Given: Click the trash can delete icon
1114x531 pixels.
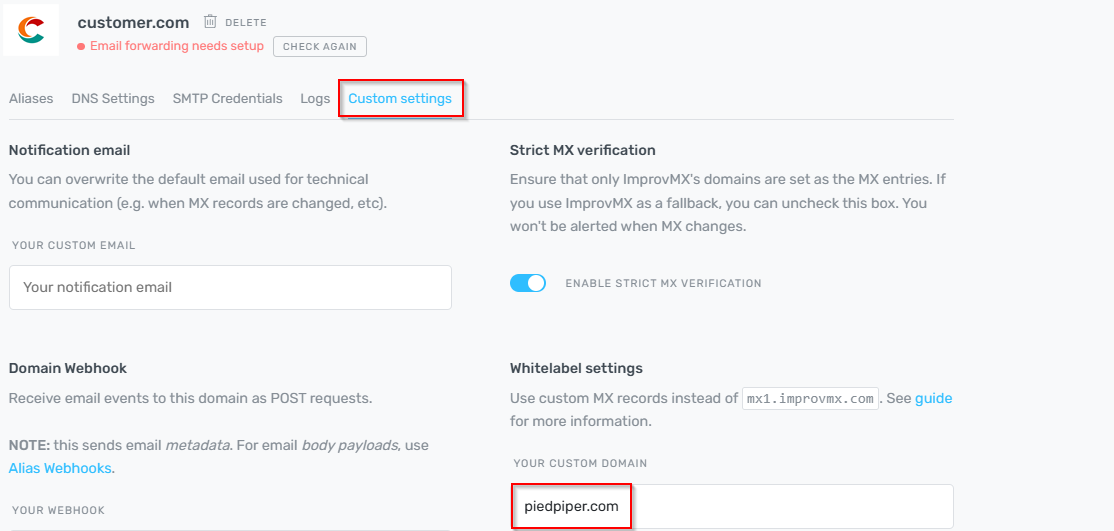Looking at the screenshot, I should pos(210,22).
